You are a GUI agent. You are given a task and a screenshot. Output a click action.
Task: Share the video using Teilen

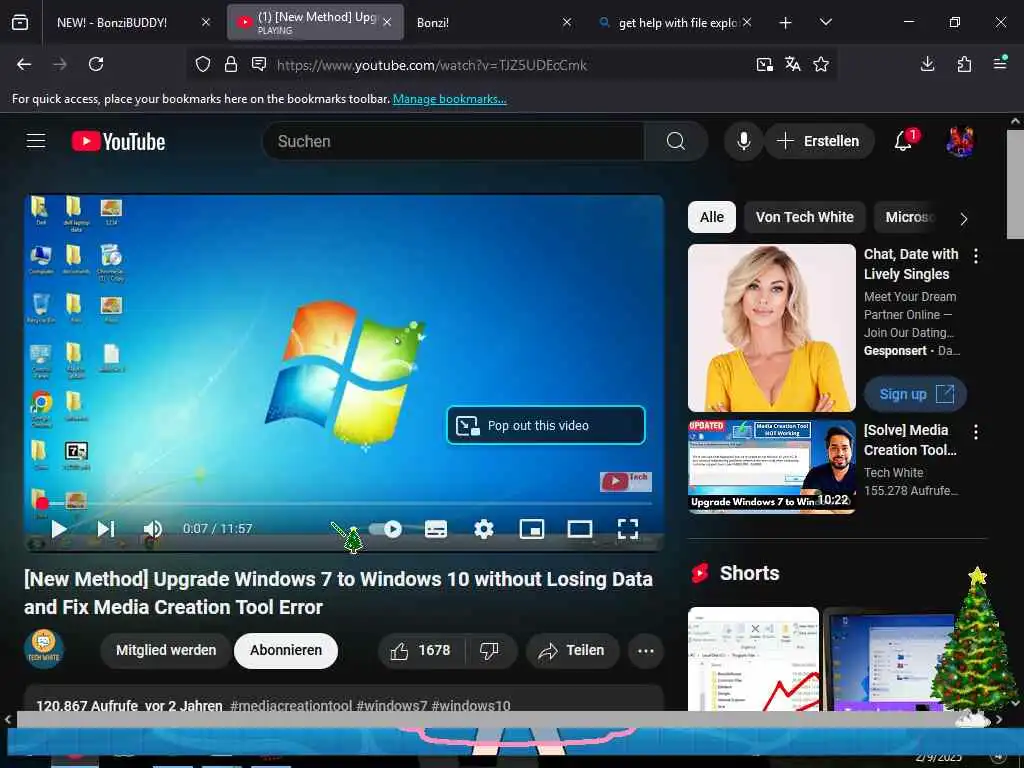pos(572,650)
